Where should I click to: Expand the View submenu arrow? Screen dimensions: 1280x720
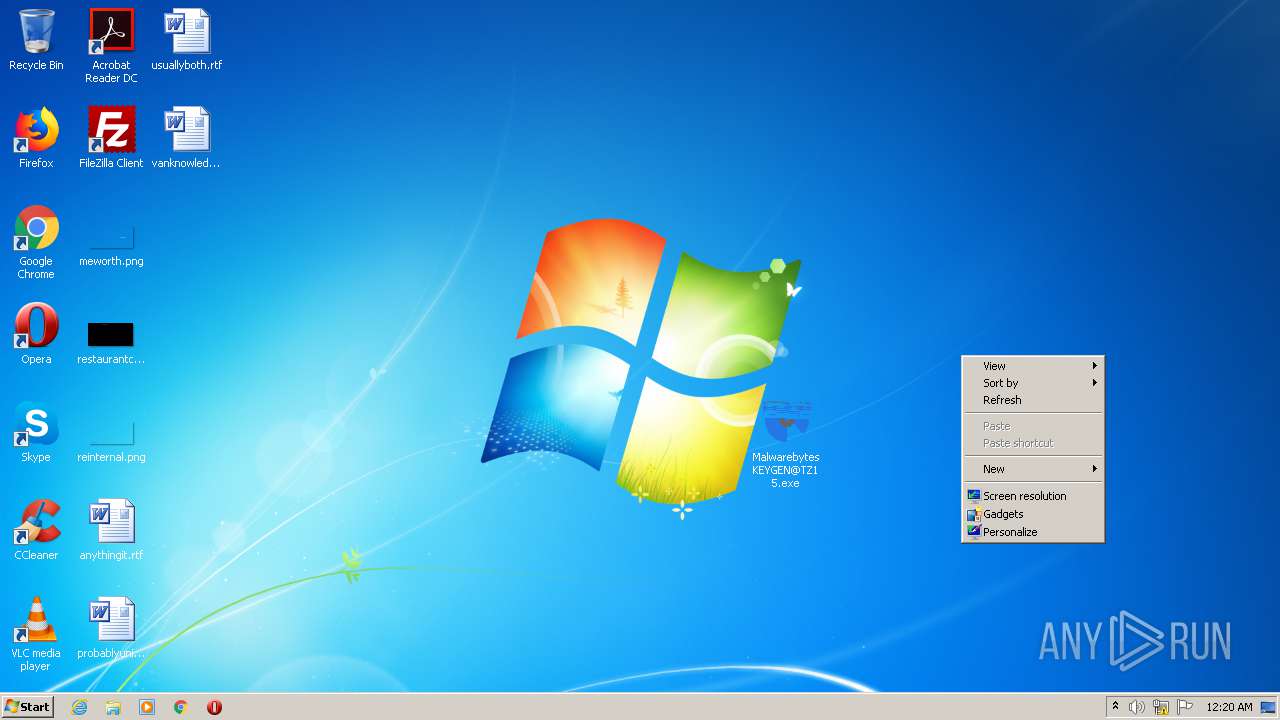pos(1095,366)
